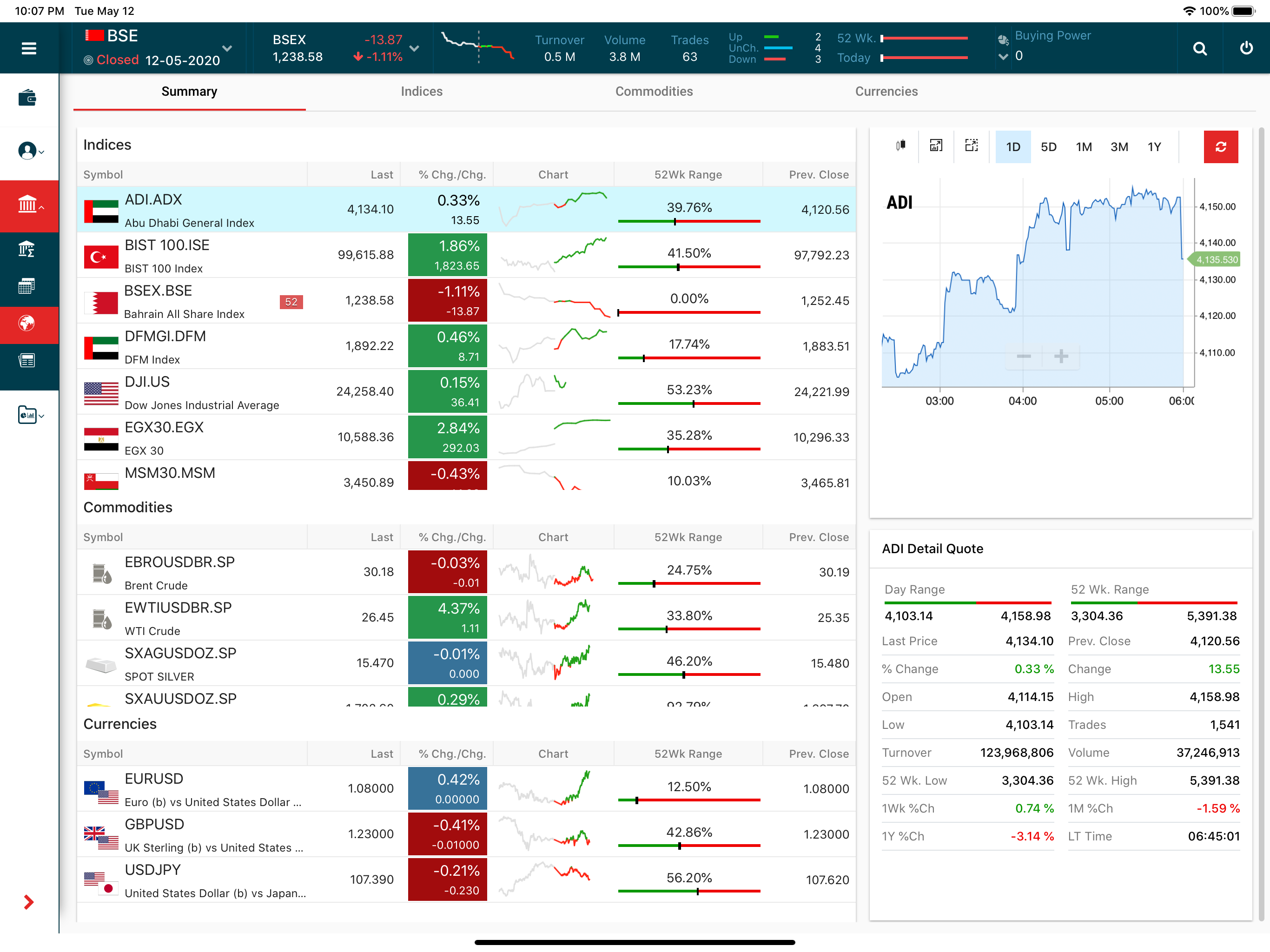Open the search icon
The image size is (1270, 952).
coord(1199,49)
